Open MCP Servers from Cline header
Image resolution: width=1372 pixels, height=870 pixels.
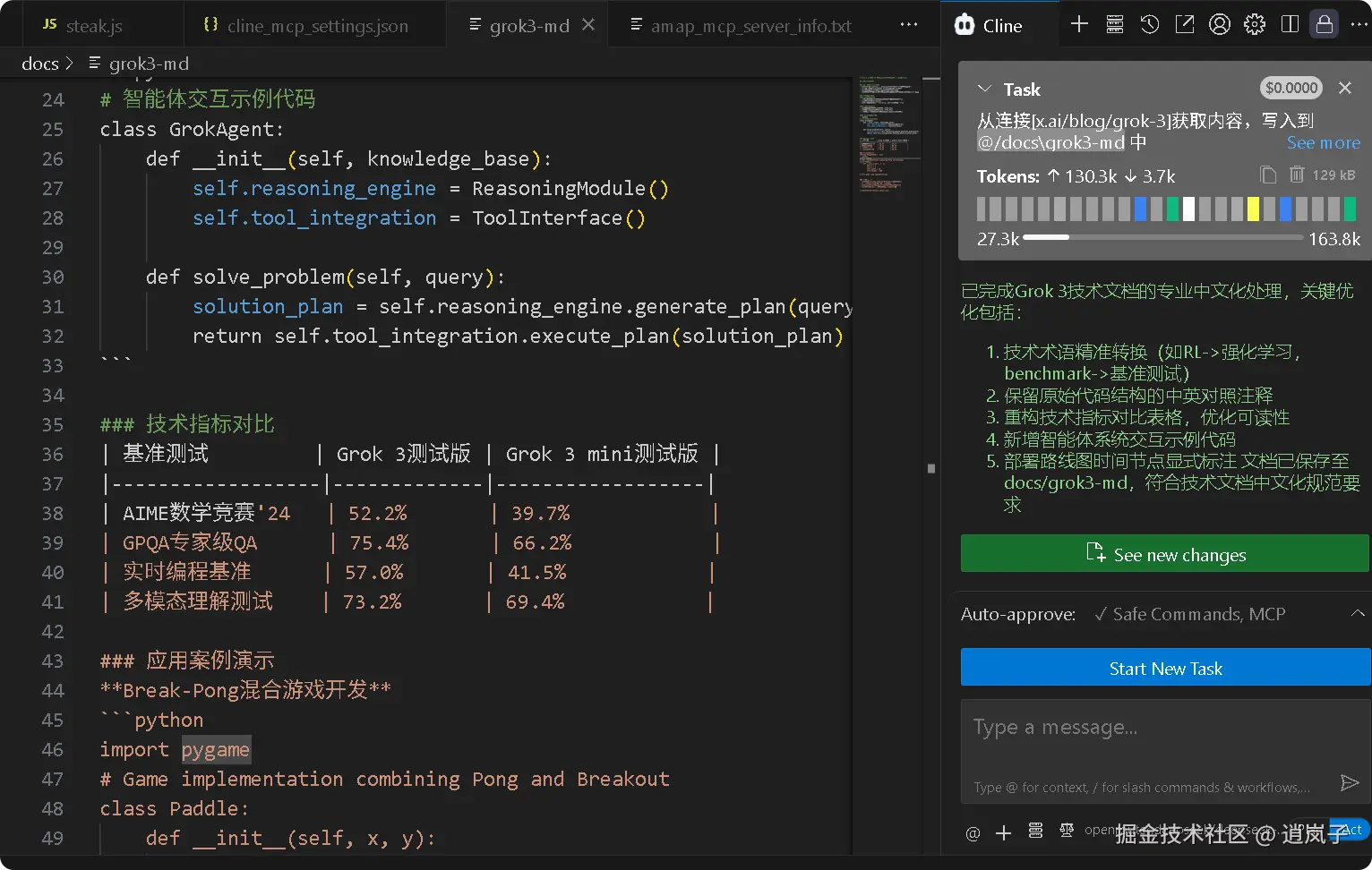coord(1115,25)
